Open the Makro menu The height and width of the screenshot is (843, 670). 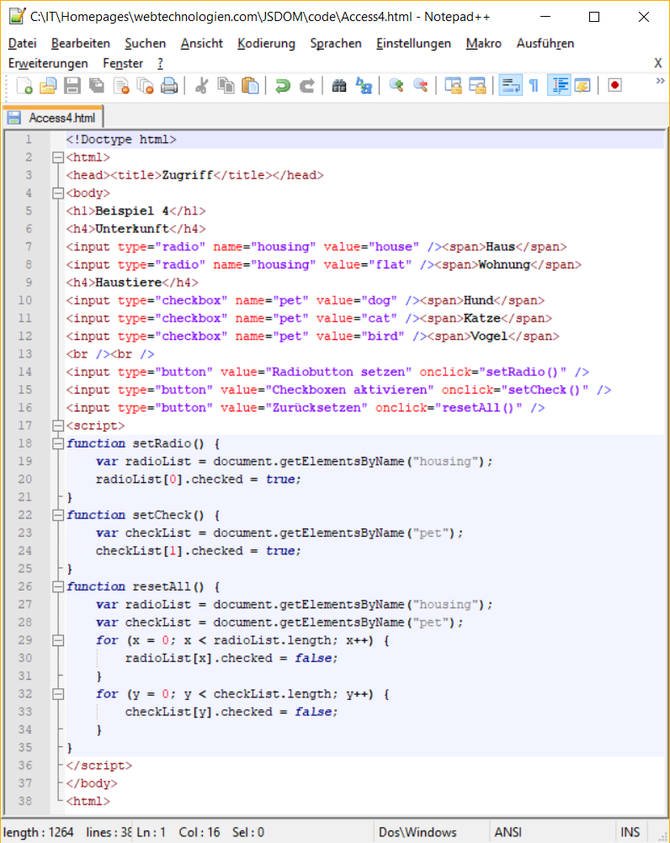[484, 43]
